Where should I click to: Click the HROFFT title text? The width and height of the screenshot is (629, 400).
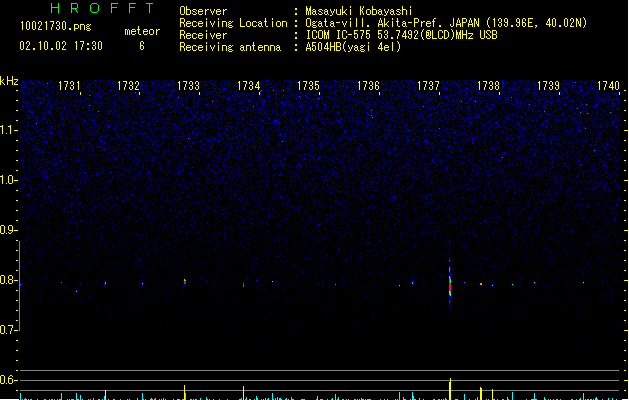pos(102,8)
